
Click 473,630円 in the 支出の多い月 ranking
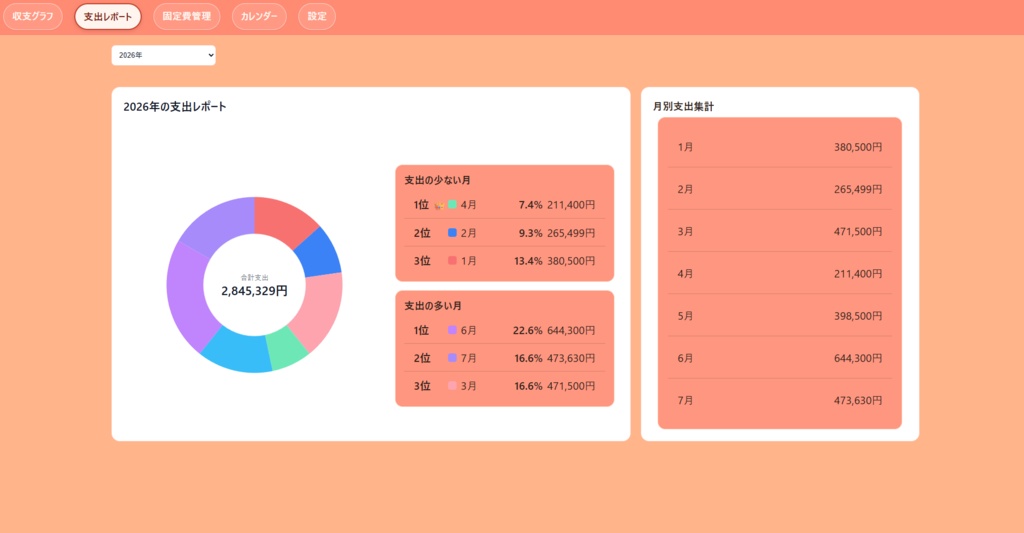571,359
